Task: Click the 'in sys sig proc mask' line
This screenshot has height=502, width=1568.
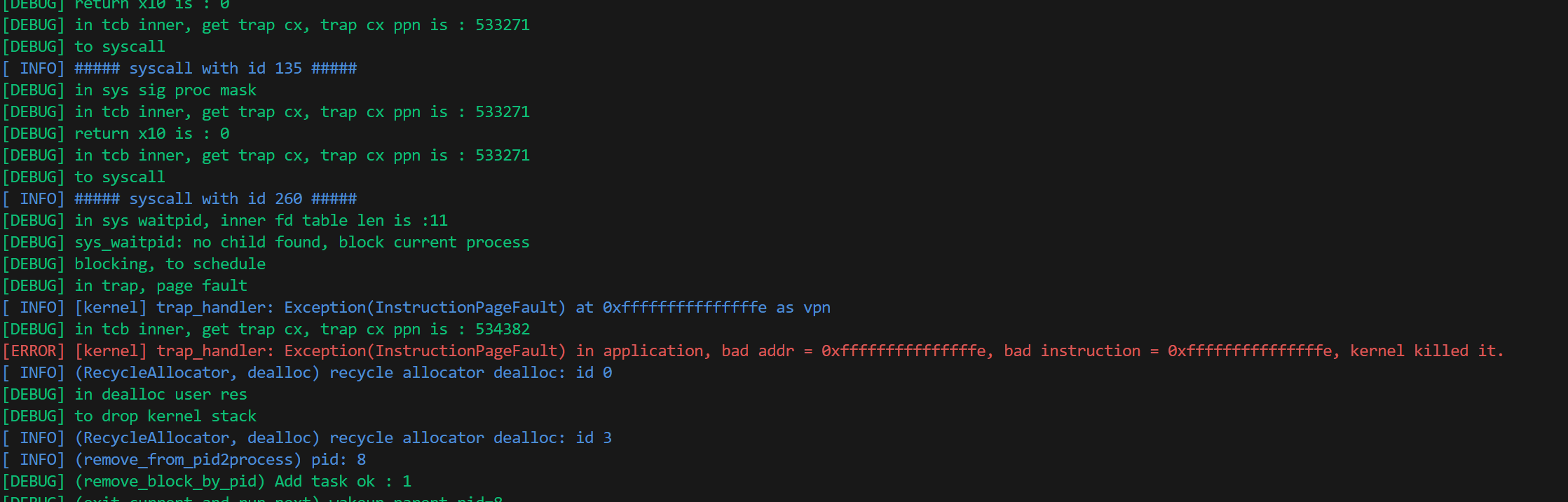Action: (165, 90)
